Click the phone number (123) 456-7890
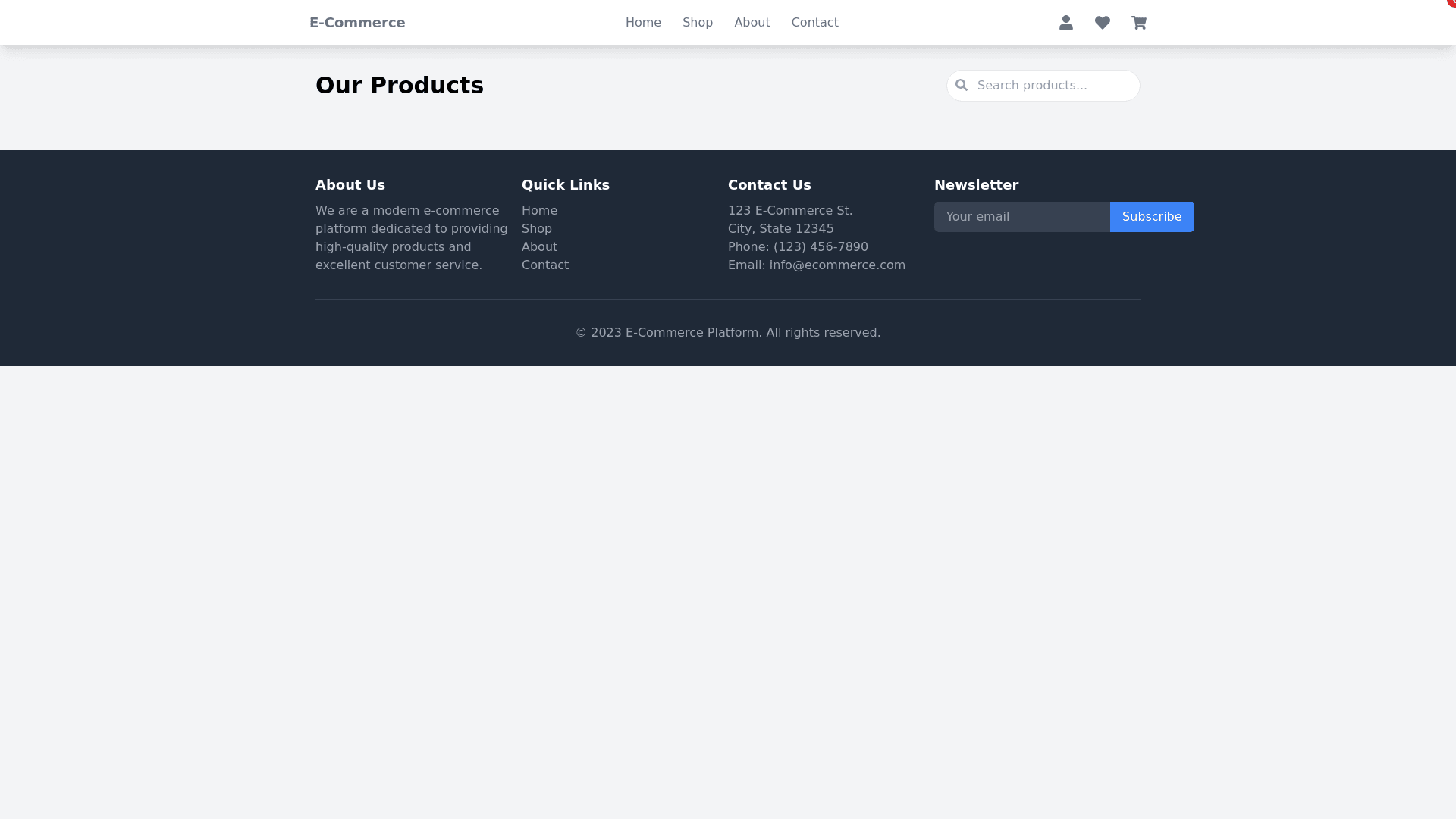Image resolution: width=1456 pixels, height=819 pixels. coord(821,247)
